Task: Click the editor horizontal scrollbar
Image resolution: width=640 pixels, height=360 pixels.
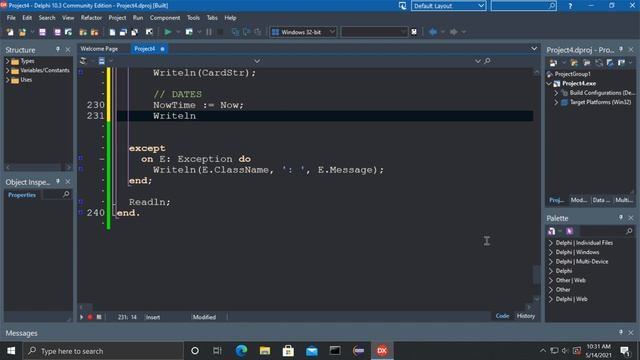Action: (x=305, y=307)
